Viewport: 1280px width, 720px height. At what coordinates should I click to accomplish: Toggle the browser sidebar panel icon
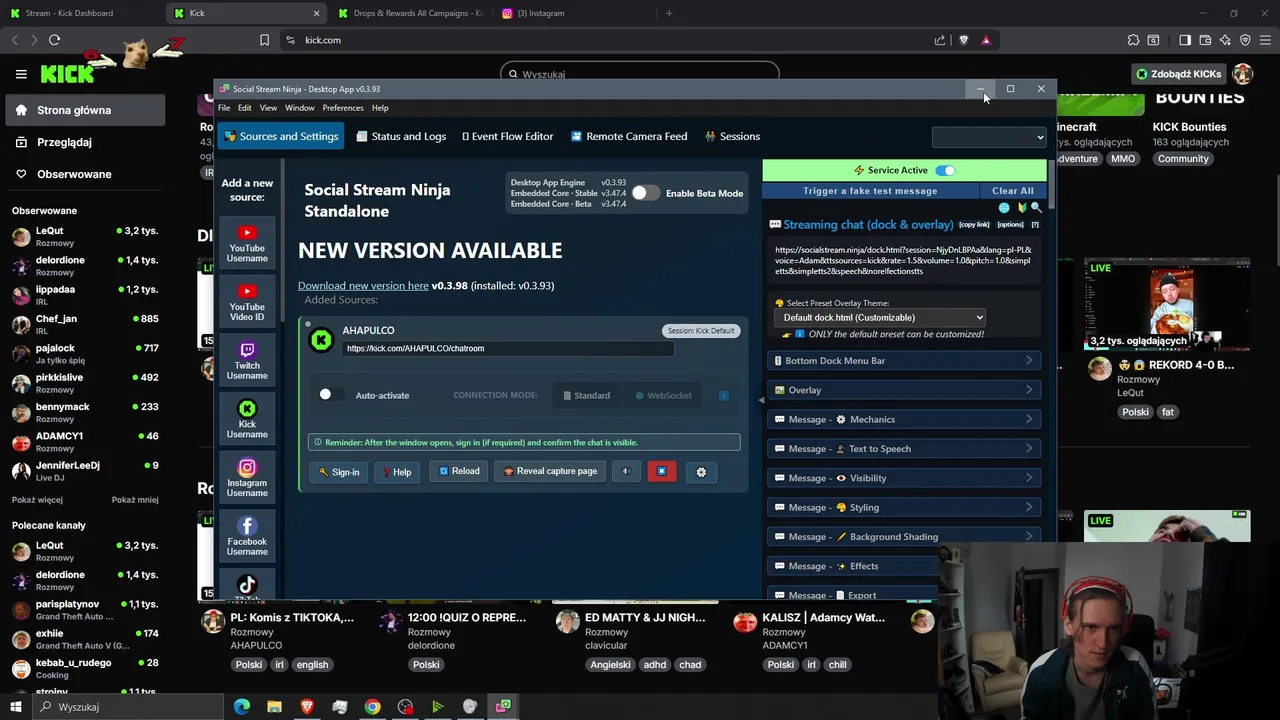(1185, 40)
